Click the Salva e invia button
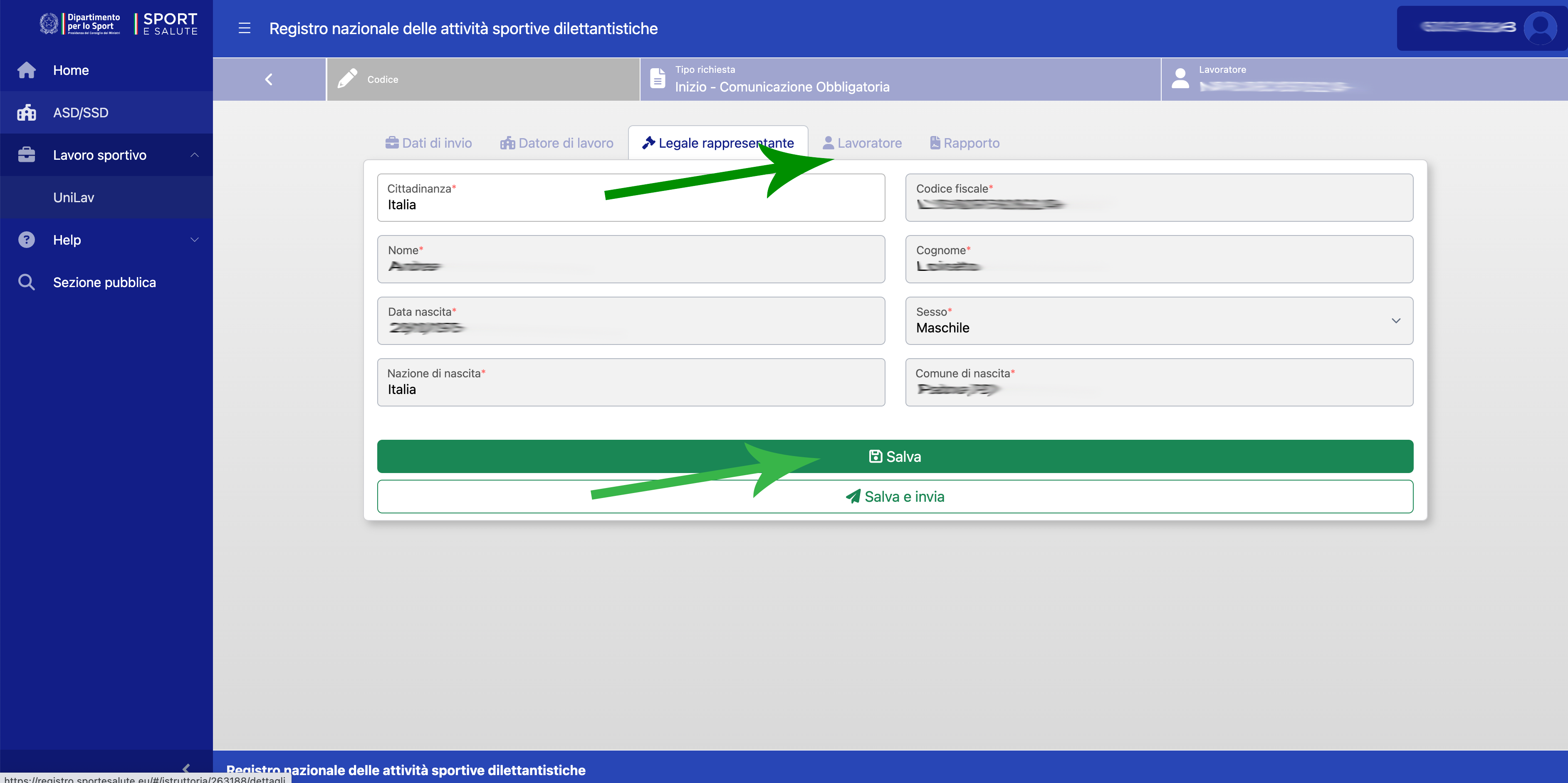The image size is (1568, 783). [895, 496]
